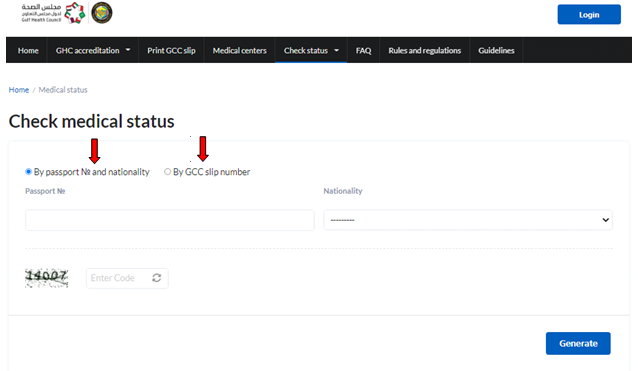This screenshot has height=371, width=638.
Task: Open the Nationality dropdown
Action: [468, 220]
